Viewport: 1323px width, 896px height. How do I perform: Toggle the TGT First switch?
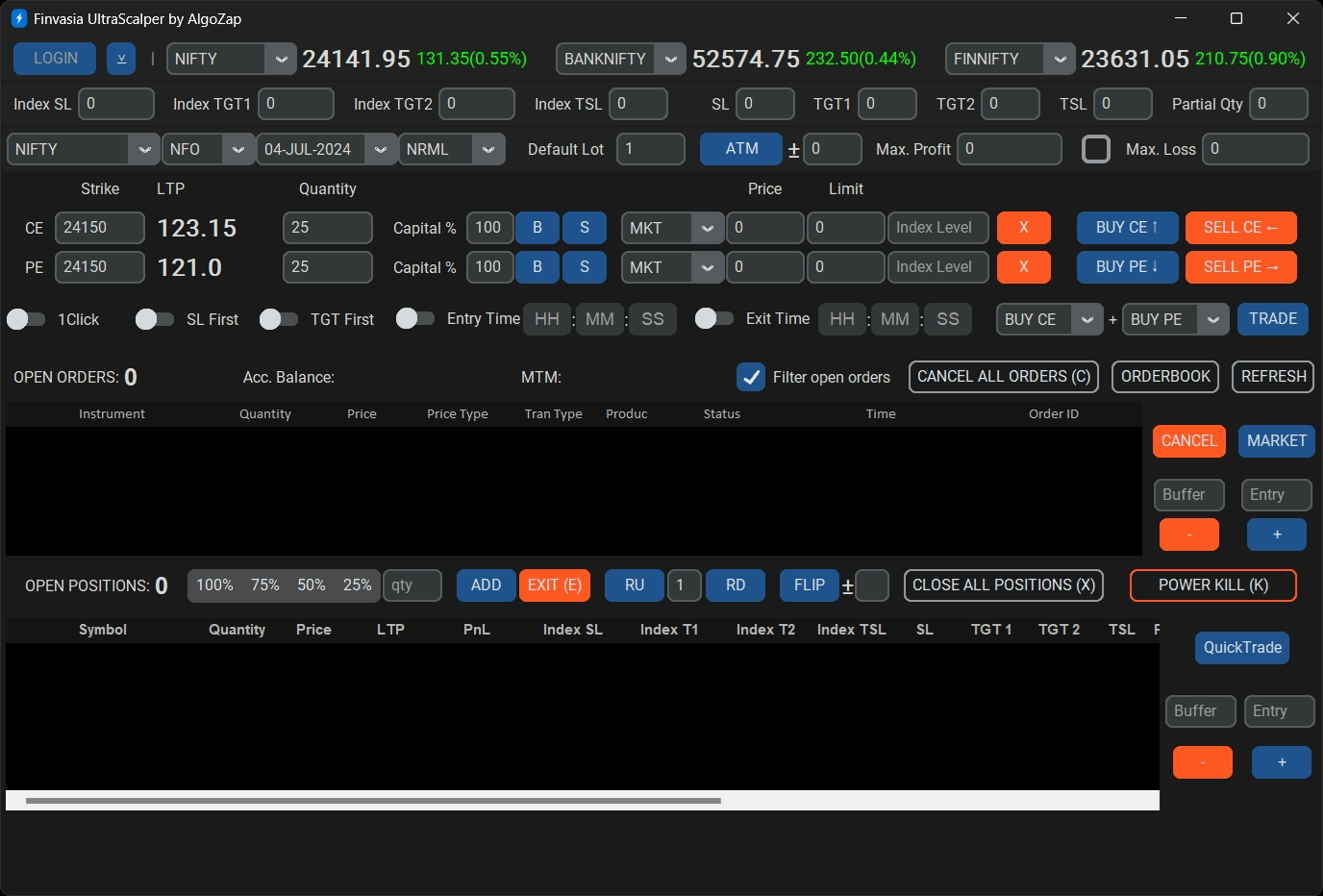pyautogui.click(x=279, y=319)
